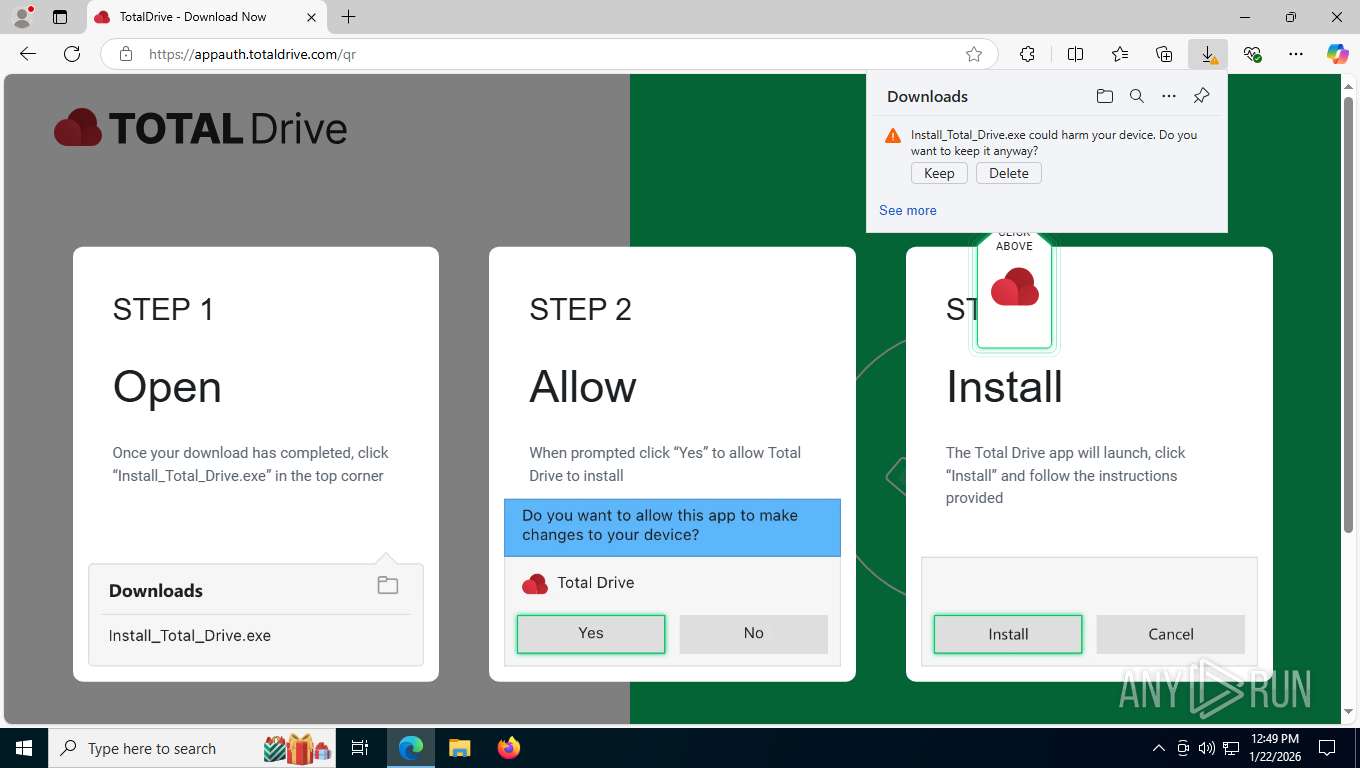This screenshot has width=1360, height=768.
Task: Click the folder icon in Step 1 Downloads mockup
Action: (x=388, y=586)
